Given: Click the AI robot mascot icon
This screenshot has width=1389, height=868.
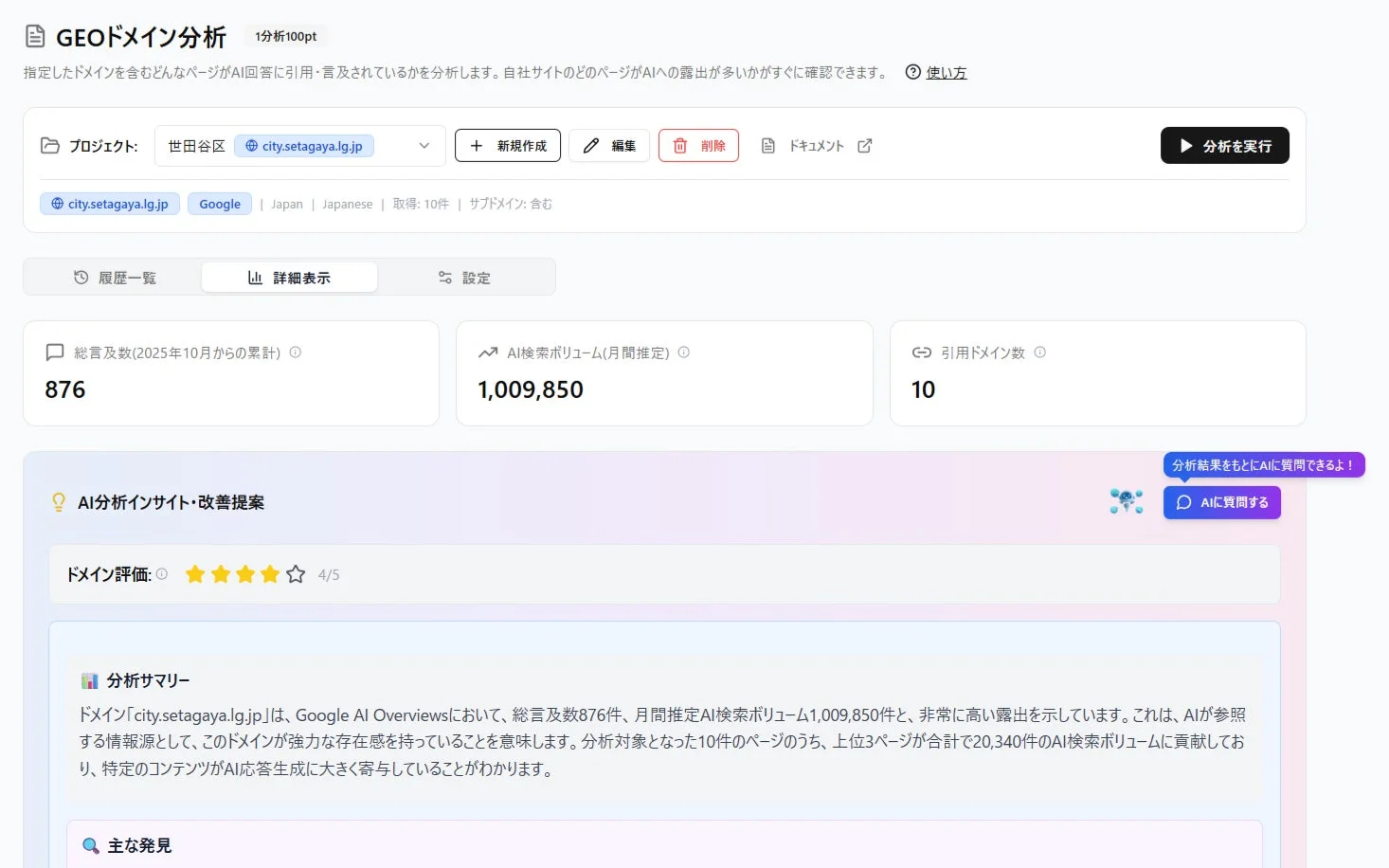Looking at the screenshot, I should pyautogui.click(x=1125, y=501).
